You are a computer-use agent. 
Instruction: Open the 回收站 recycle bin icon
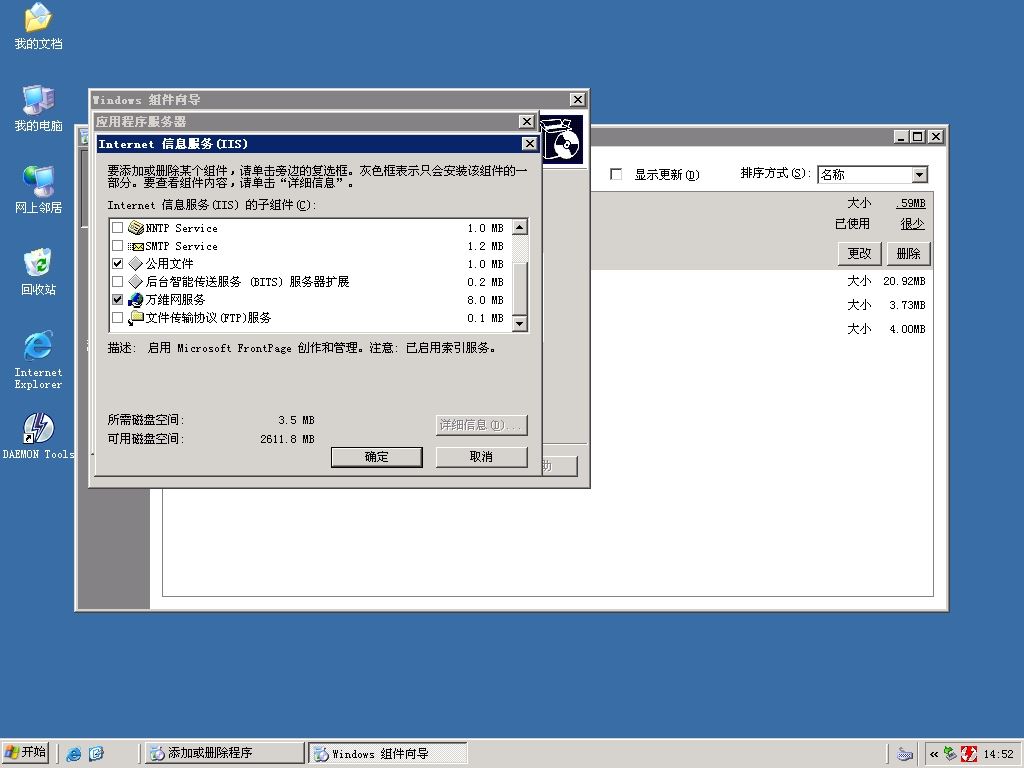pyautogui.click(x=38, y=272)
